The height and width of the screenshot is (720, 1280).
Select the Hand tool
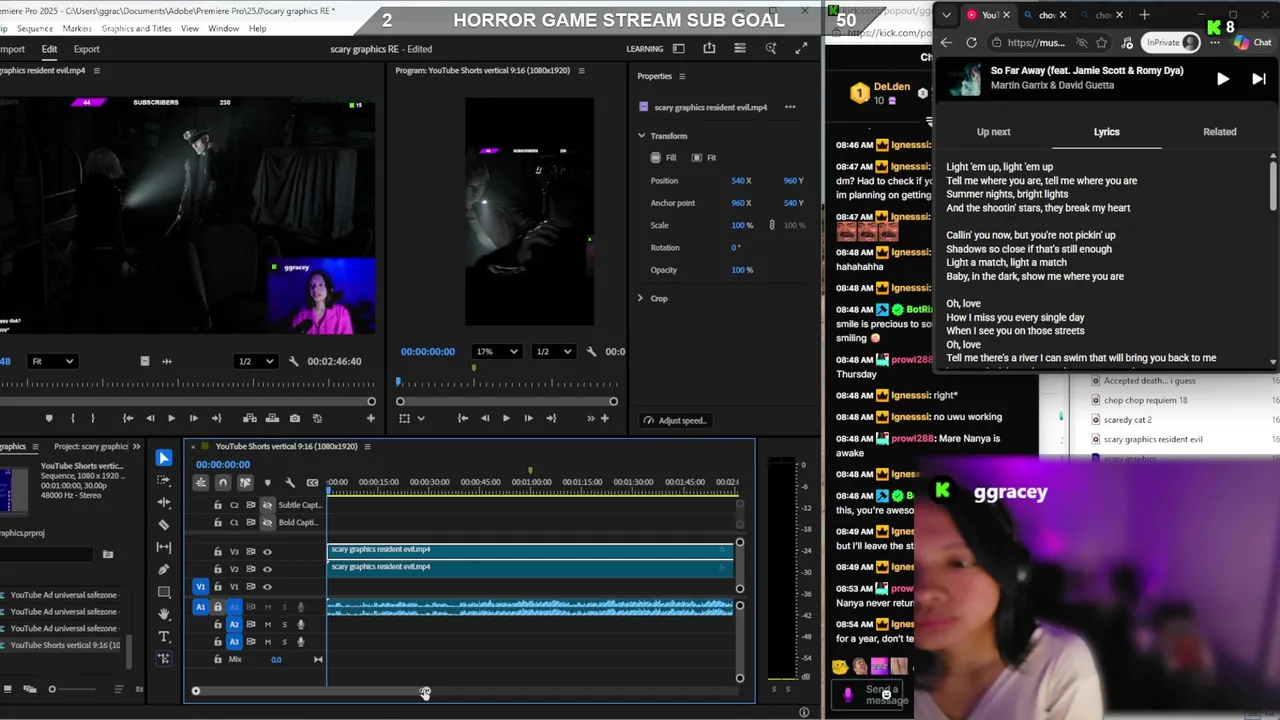tap(164, 614)
